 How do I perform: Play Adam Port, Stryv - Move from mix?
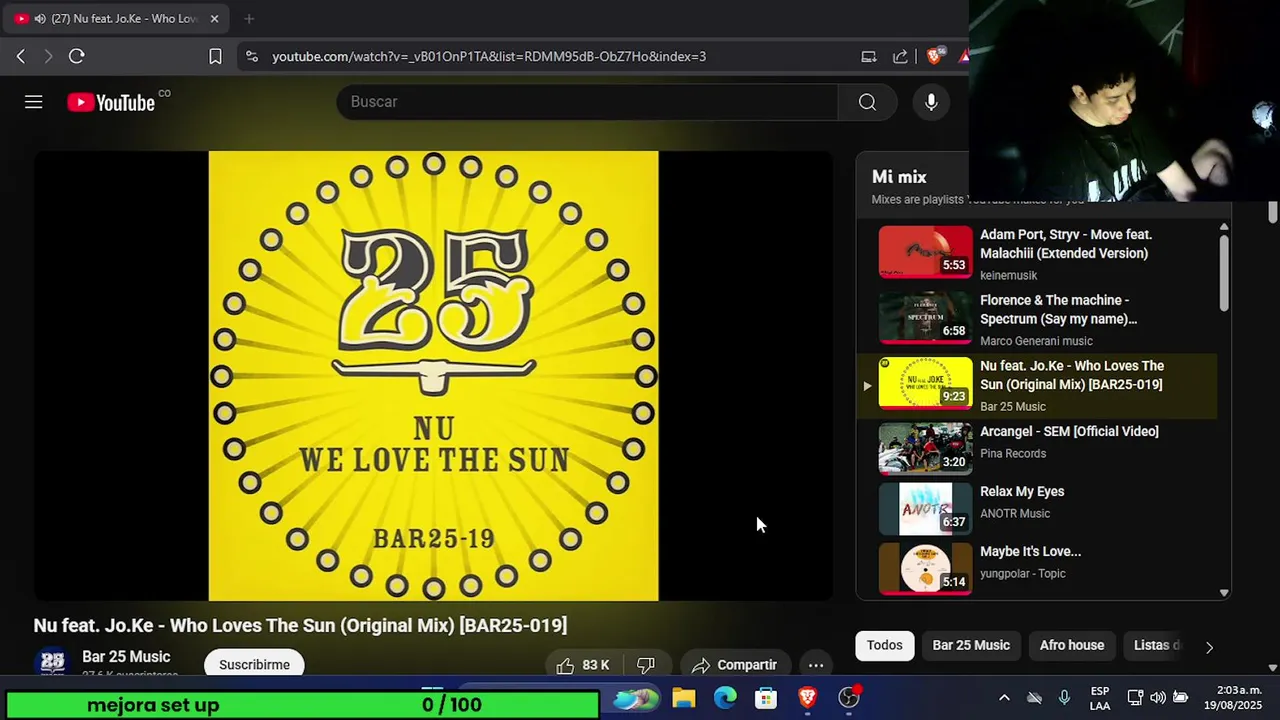click(x=1066, y=244)
